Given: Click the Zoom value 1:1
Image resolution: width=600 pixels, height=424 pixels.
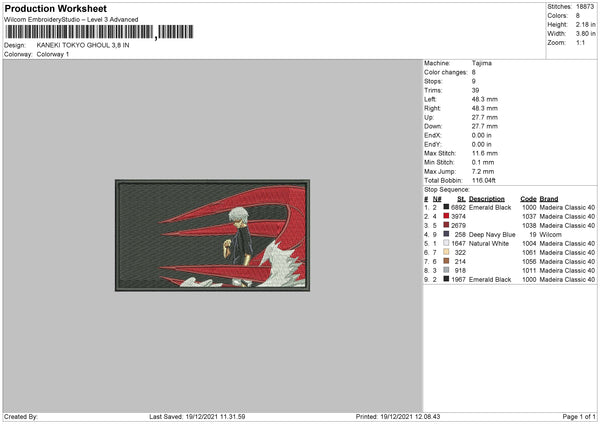Looking at the screenshot, I should point(580,42).
